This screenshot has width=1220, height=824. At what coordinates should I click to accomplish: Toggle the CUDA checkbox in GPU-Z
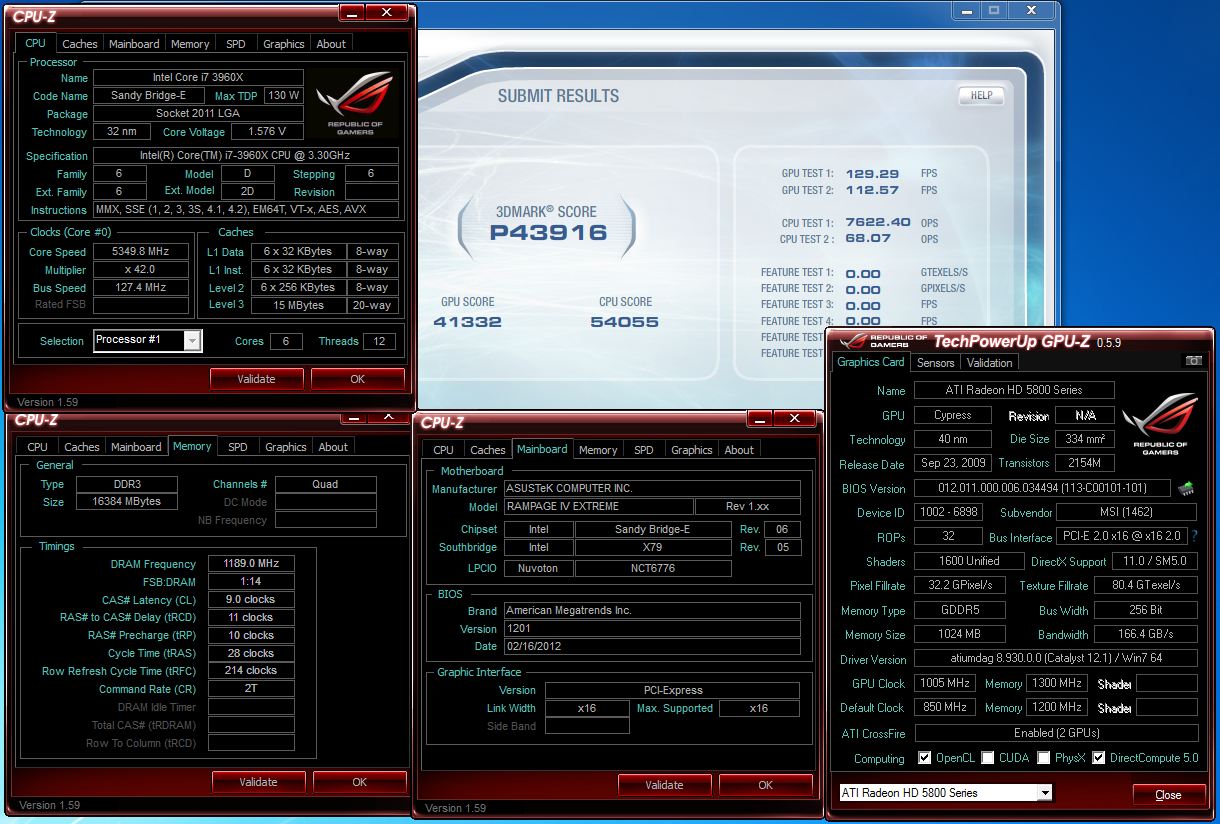[988, 758]
